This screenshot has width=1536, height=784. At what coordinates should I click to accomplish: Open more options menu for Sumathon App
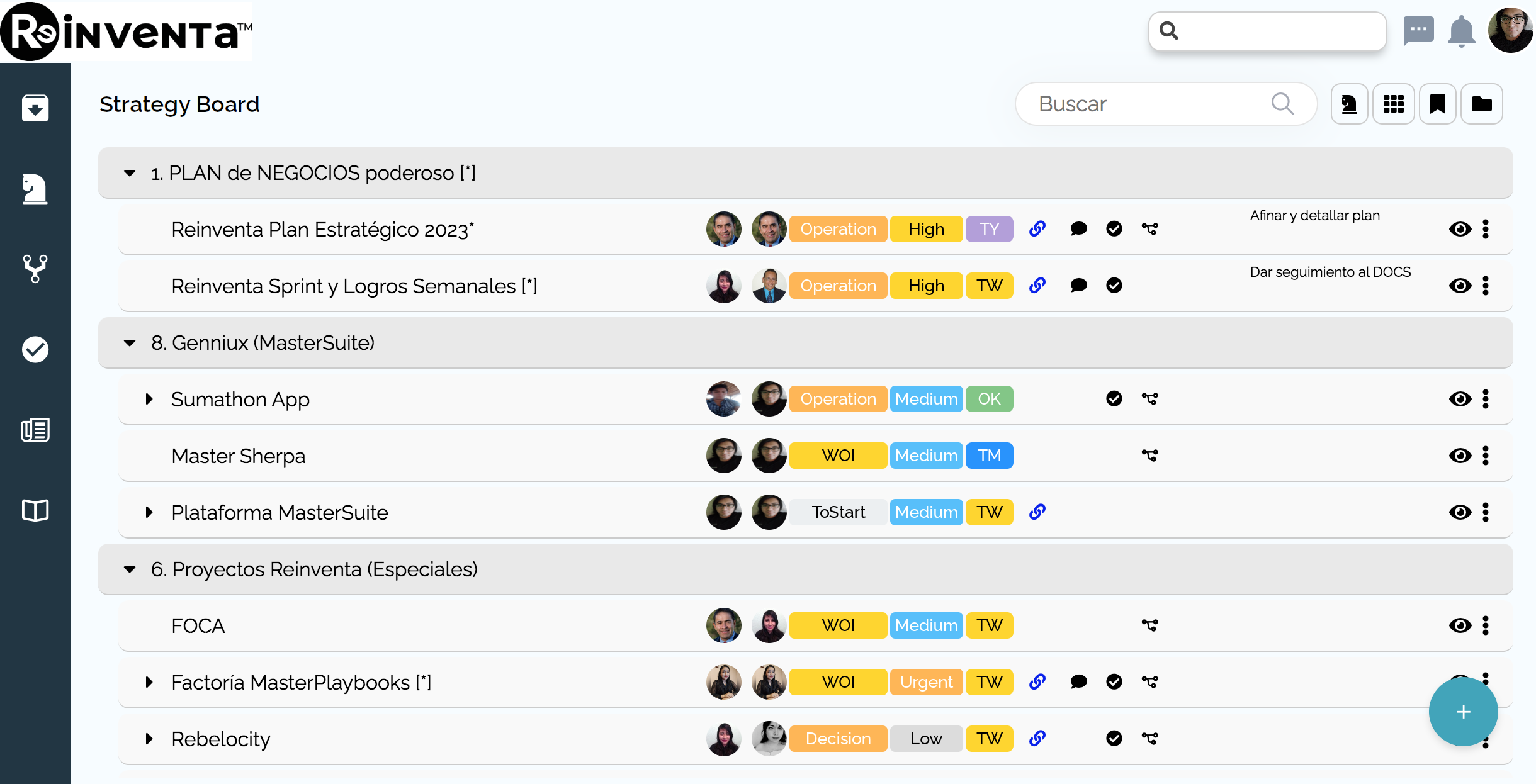coord(1486,399)
